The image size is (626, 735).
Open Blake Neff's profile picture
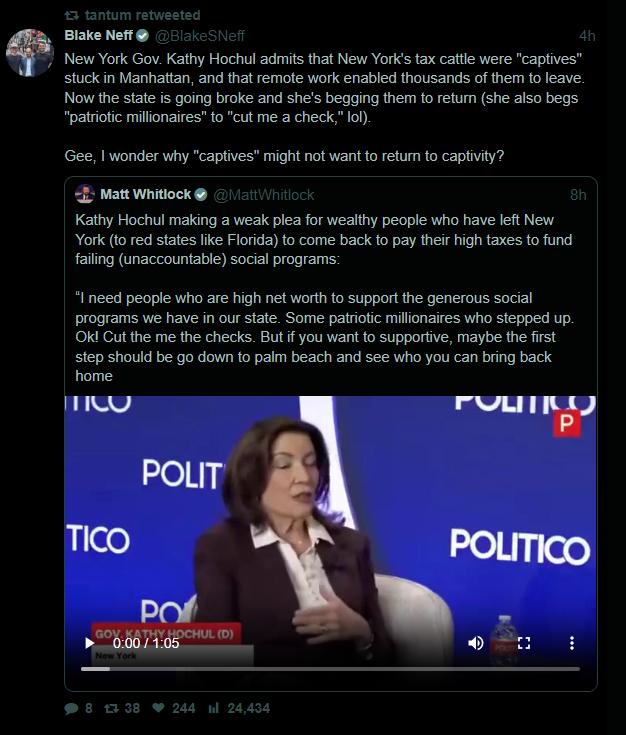[30, 52]
